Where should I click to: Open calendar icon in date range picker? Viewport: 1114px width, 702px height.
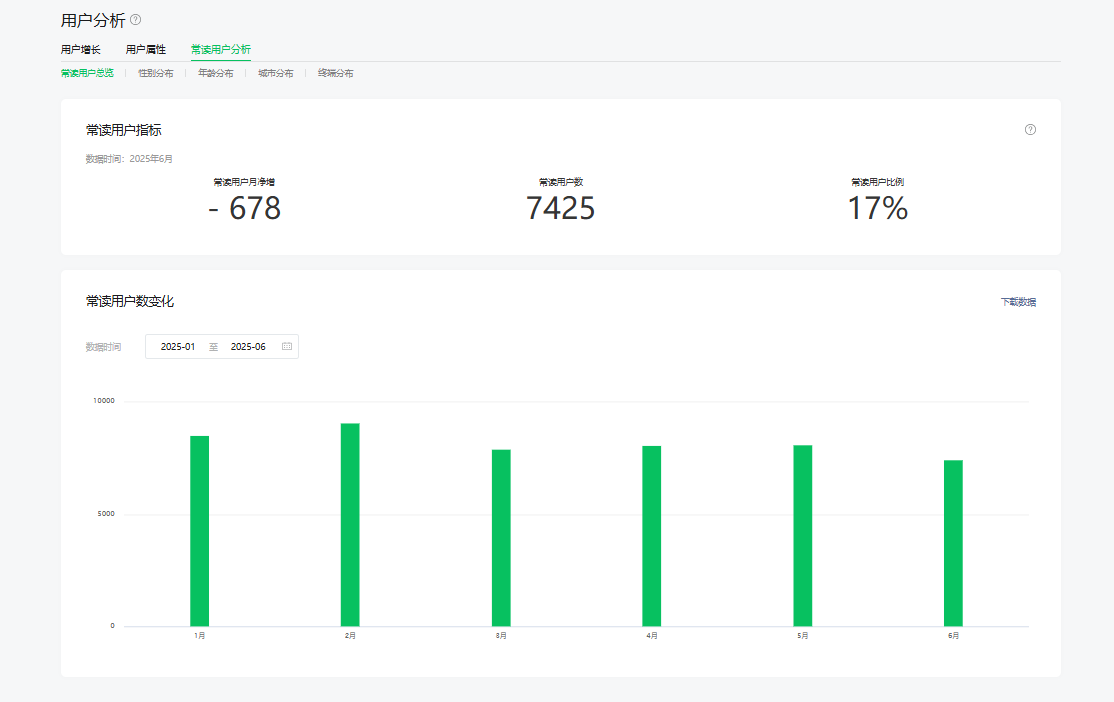287,347
